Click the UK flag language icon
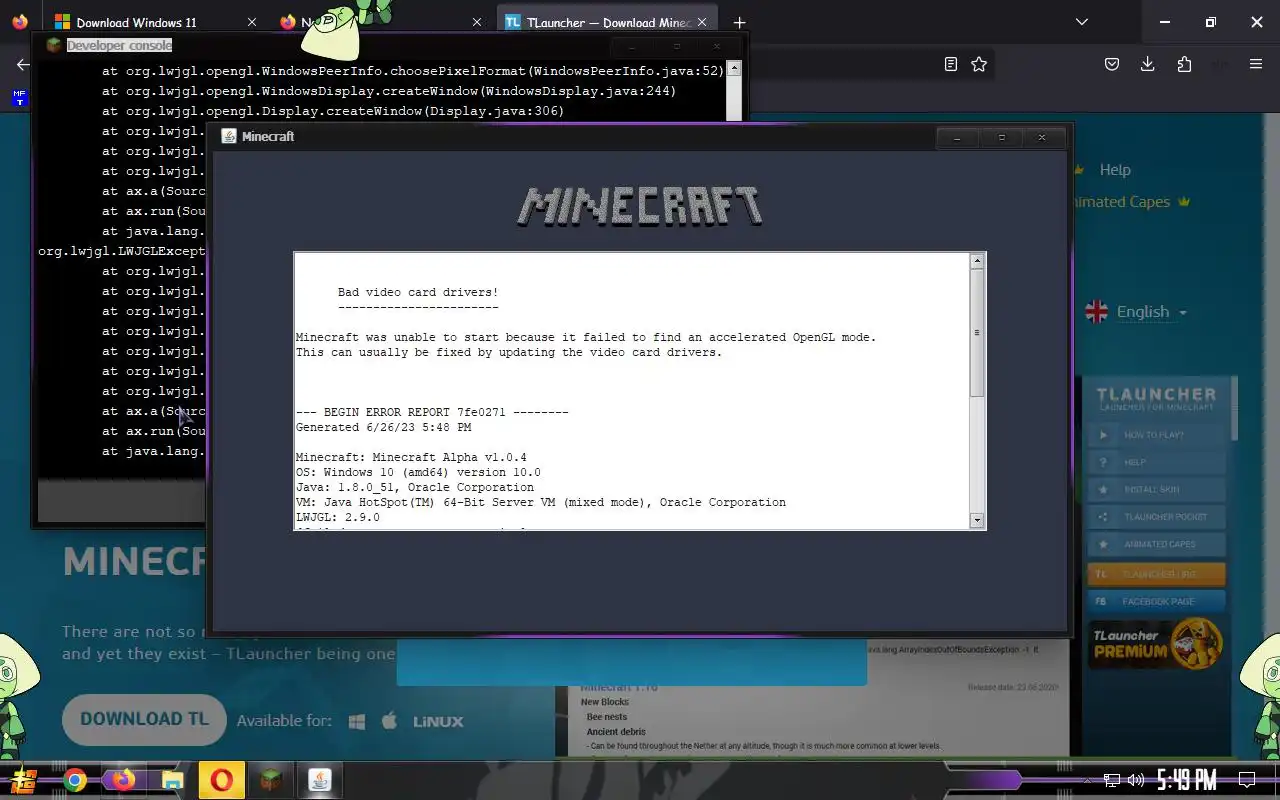Viewport: 1280px width, 800px height. 1097,312
